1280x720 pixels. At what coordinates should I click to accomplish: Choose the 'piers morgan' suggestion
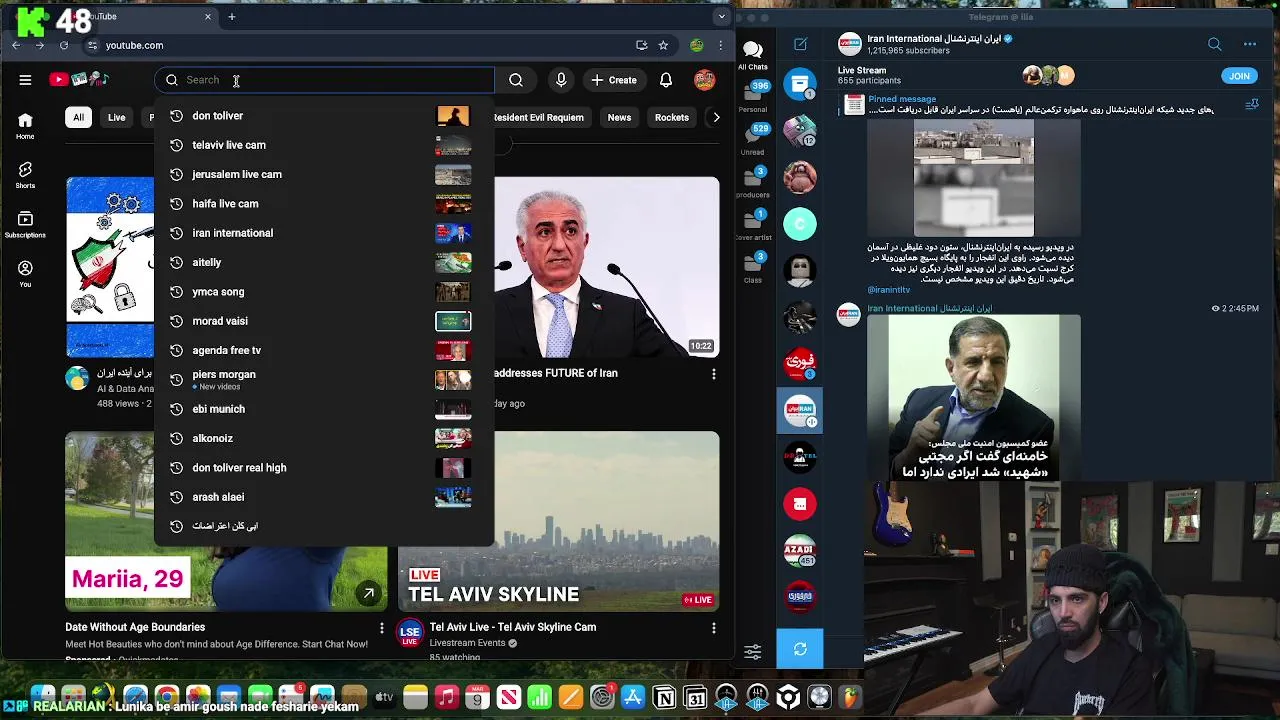tap(324, 380)
